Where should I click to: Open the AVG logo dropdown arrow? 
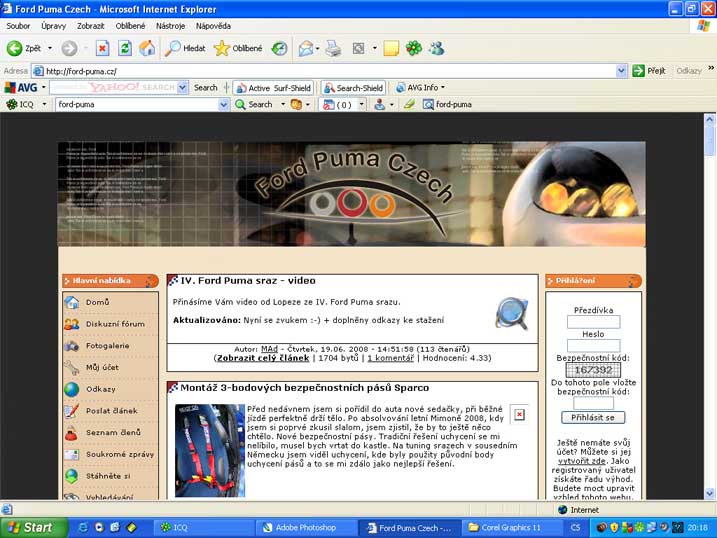click(44, 87)
